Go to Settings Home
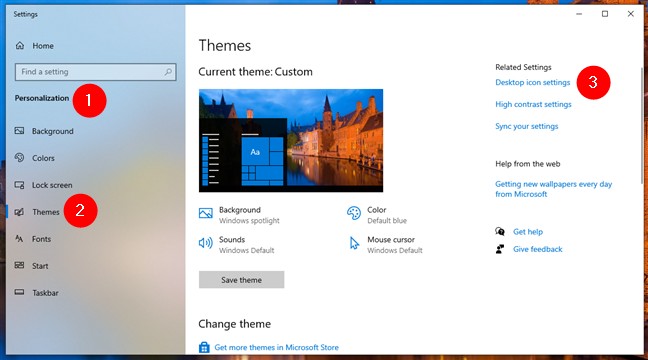The width and height of the screenshot is (648, 360). 43,46
